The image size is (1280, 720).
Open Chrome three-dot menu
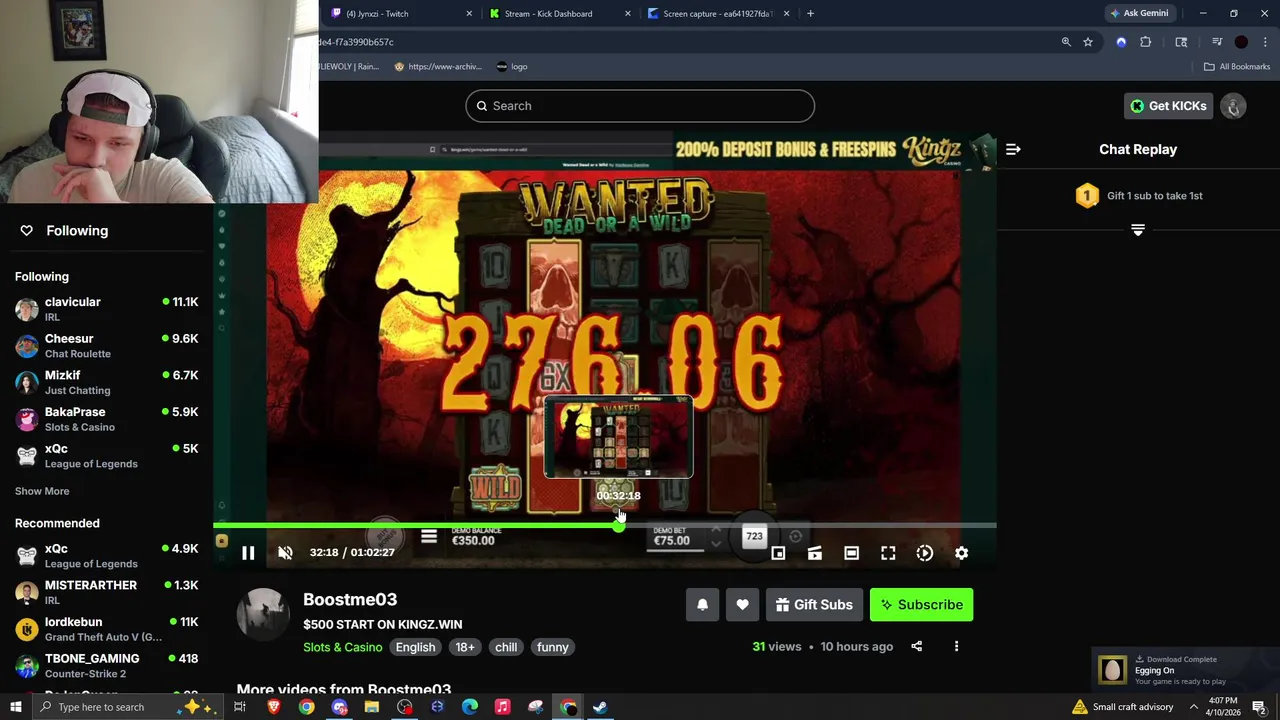coord(1265,42)
